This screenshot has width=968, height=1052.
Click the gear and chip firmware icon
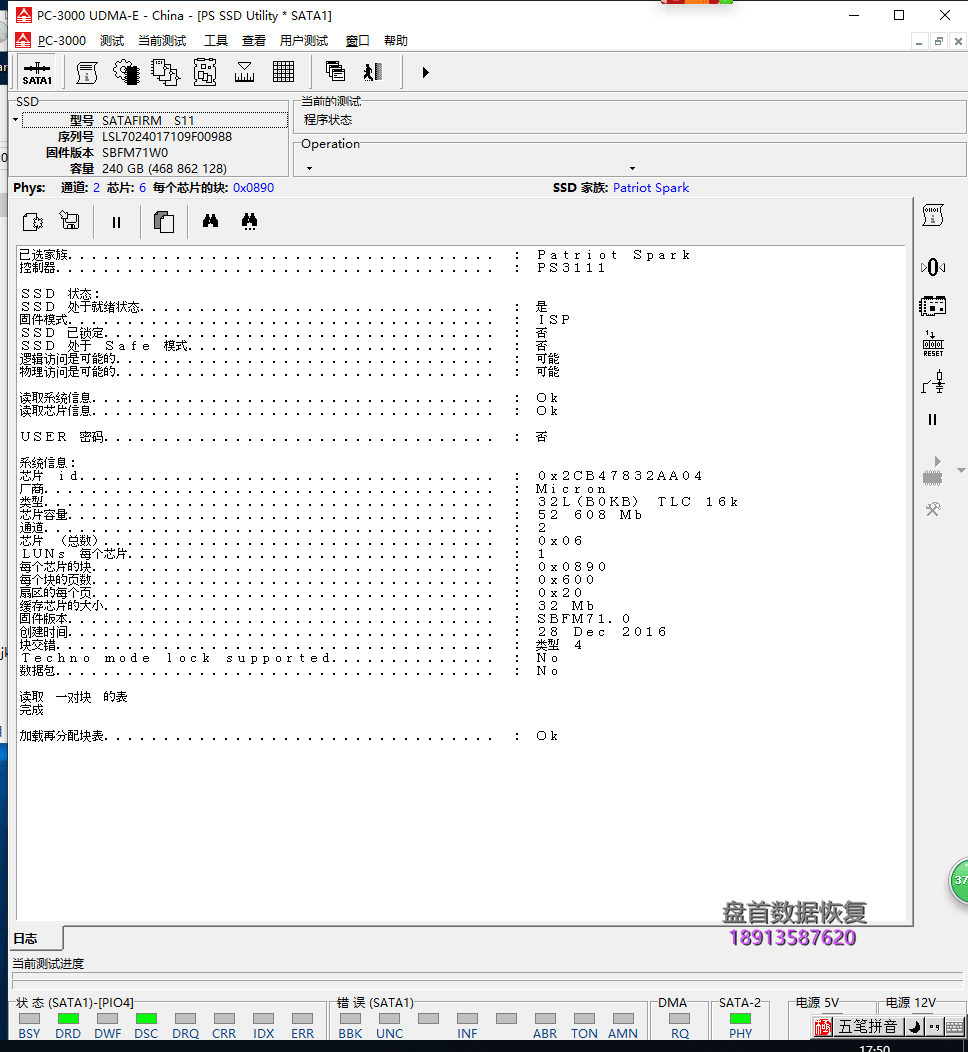(126, 72)
